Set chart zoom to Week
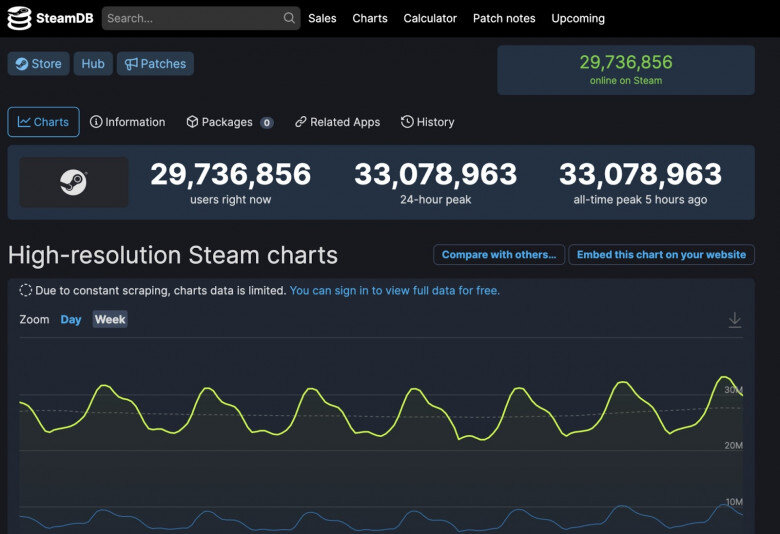780x534 pixels. tap(110, 320)
